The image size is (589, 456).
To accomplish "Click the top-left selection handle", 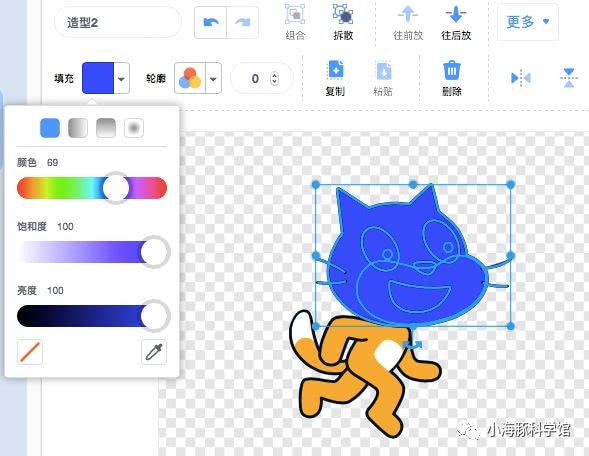I will (x=316, y=184).
